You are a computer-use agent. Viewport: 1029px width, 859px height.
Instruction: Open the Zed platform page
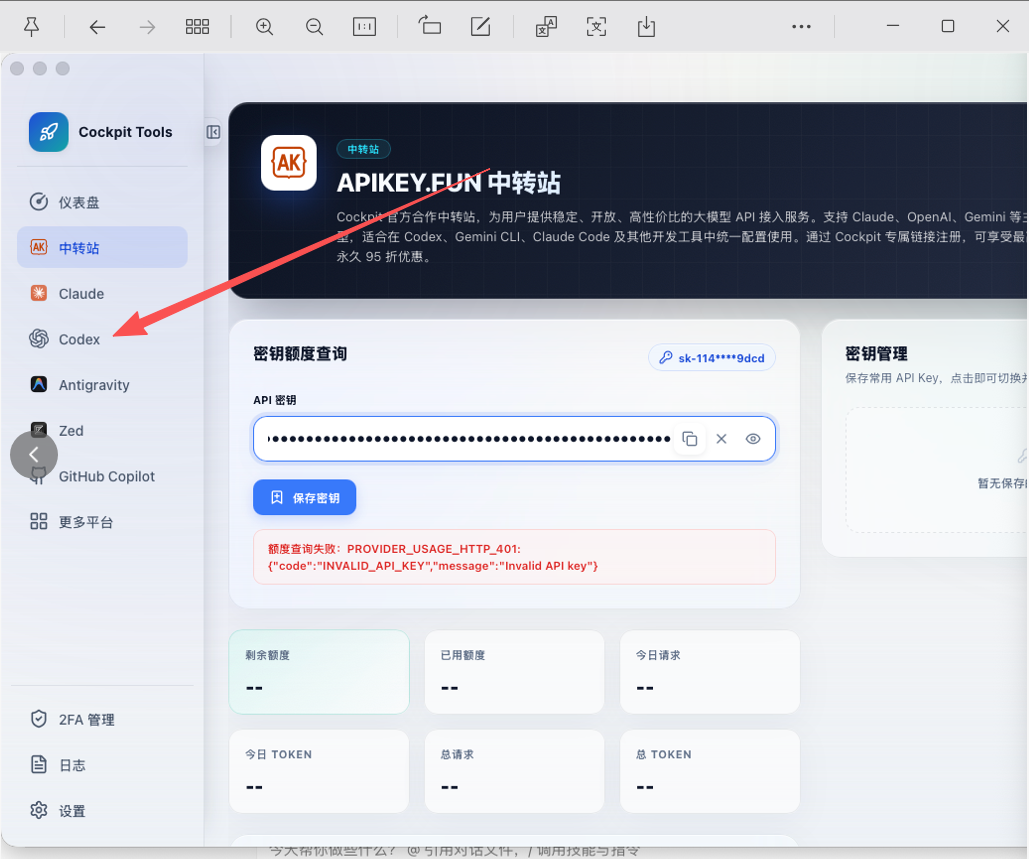point(102,430)
